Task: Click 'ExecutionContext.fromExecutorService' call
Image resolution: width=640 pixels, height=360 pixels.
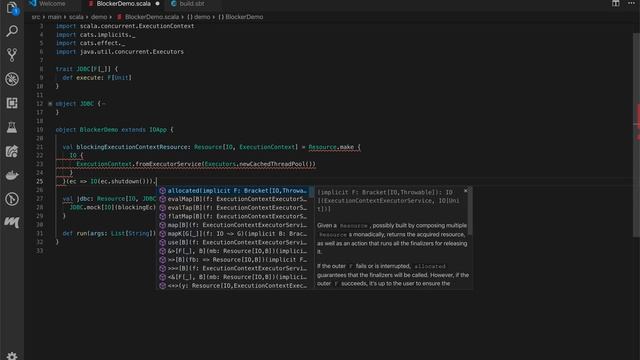Action: pyautogui.click(x=139, y=164)
